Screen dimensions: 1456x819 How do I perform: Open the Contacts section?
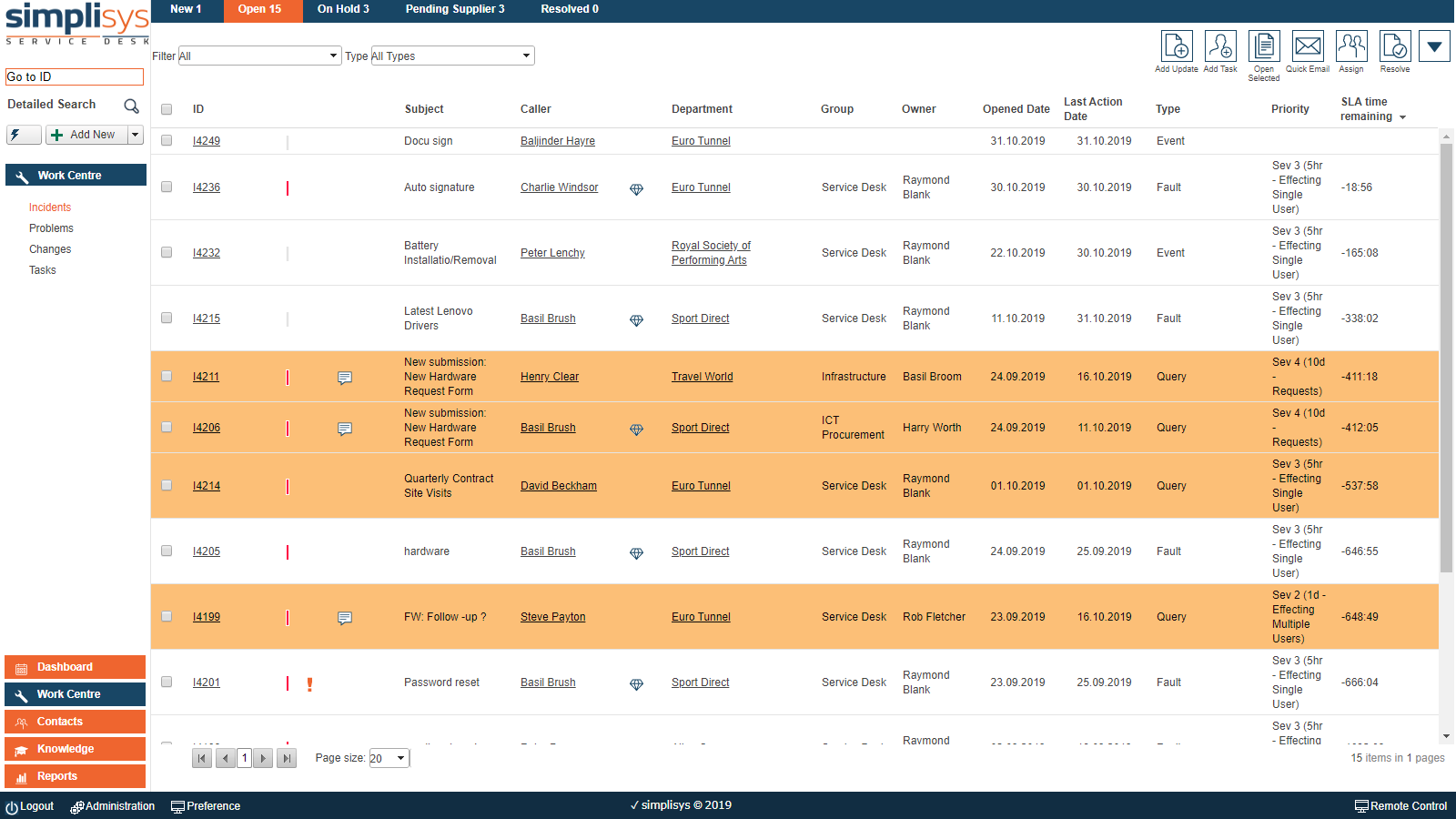75,722
